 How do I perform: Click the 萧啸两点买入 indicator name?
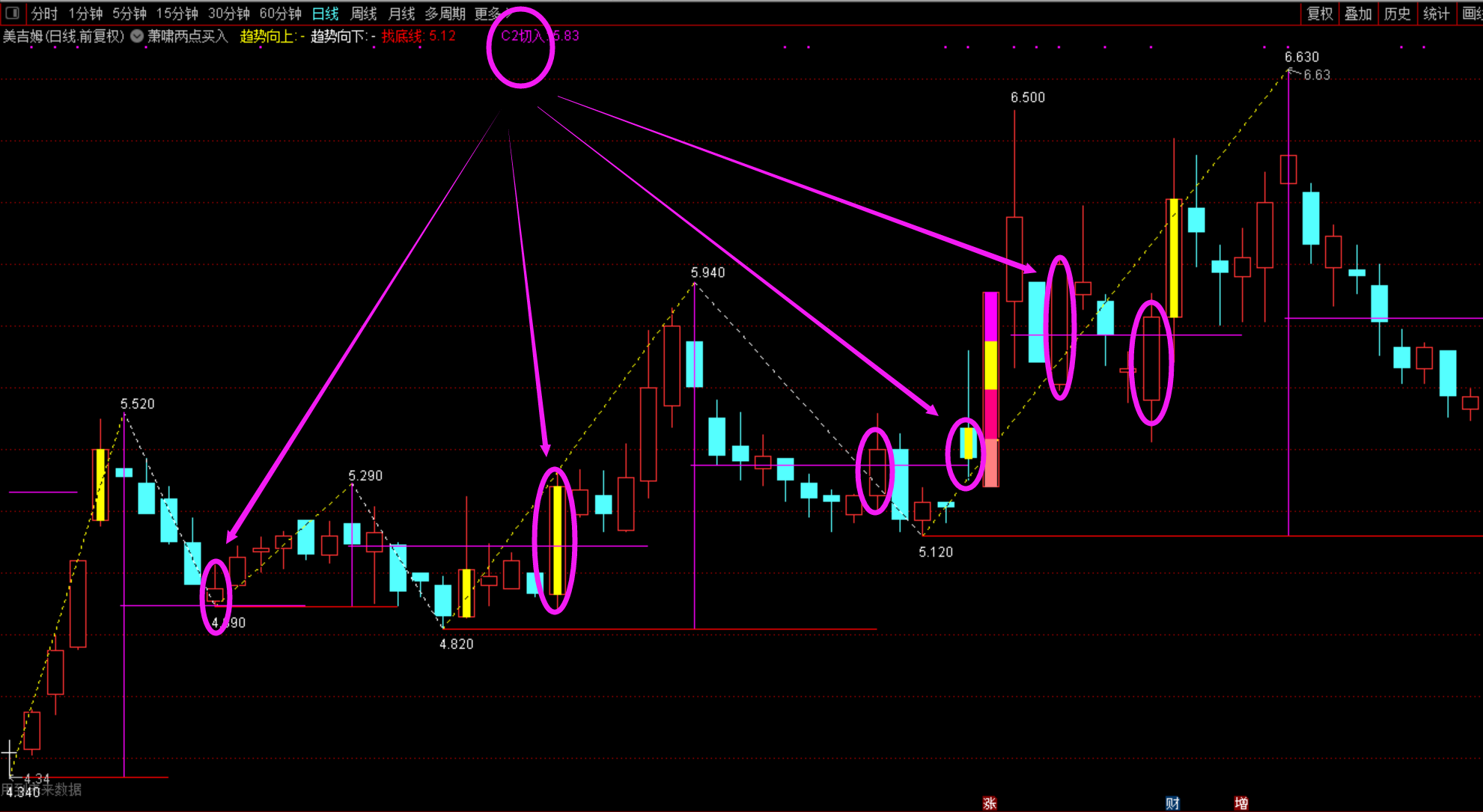pyautogui.click(x=187, y=36)
